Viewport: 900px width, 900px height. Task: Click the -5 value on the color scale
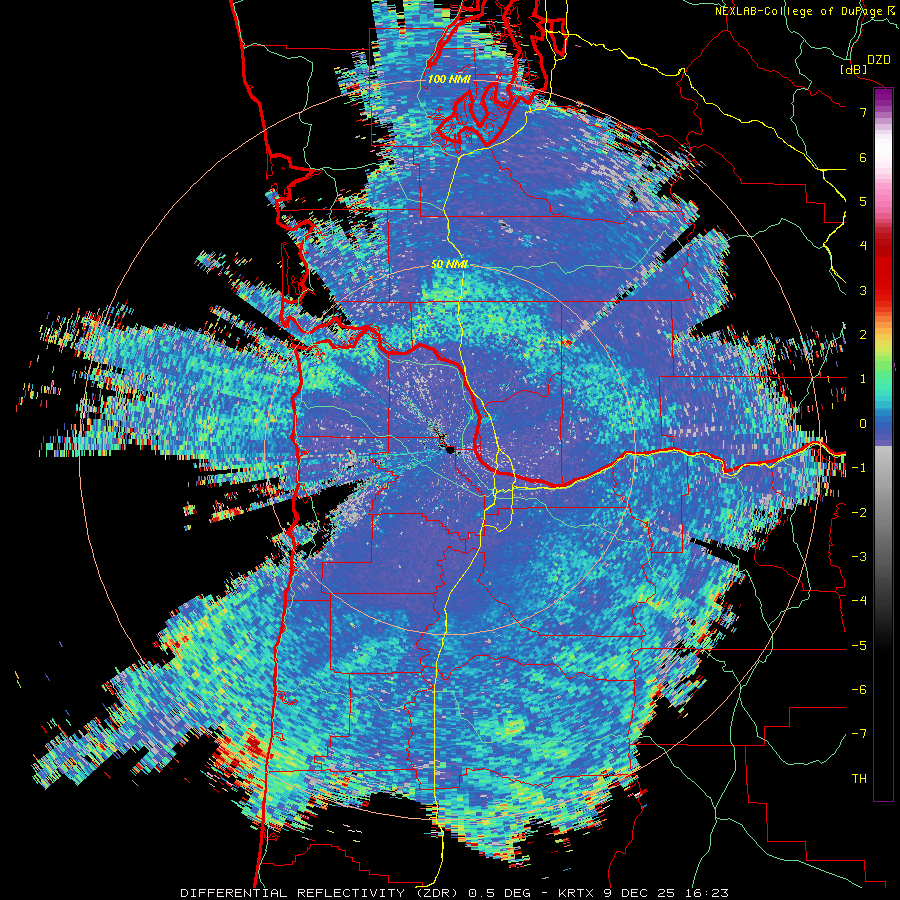click(x=859, y=646)
